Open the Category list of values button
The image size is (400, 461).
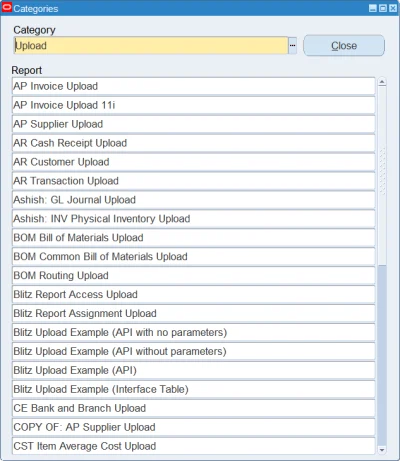pos(292,46)
